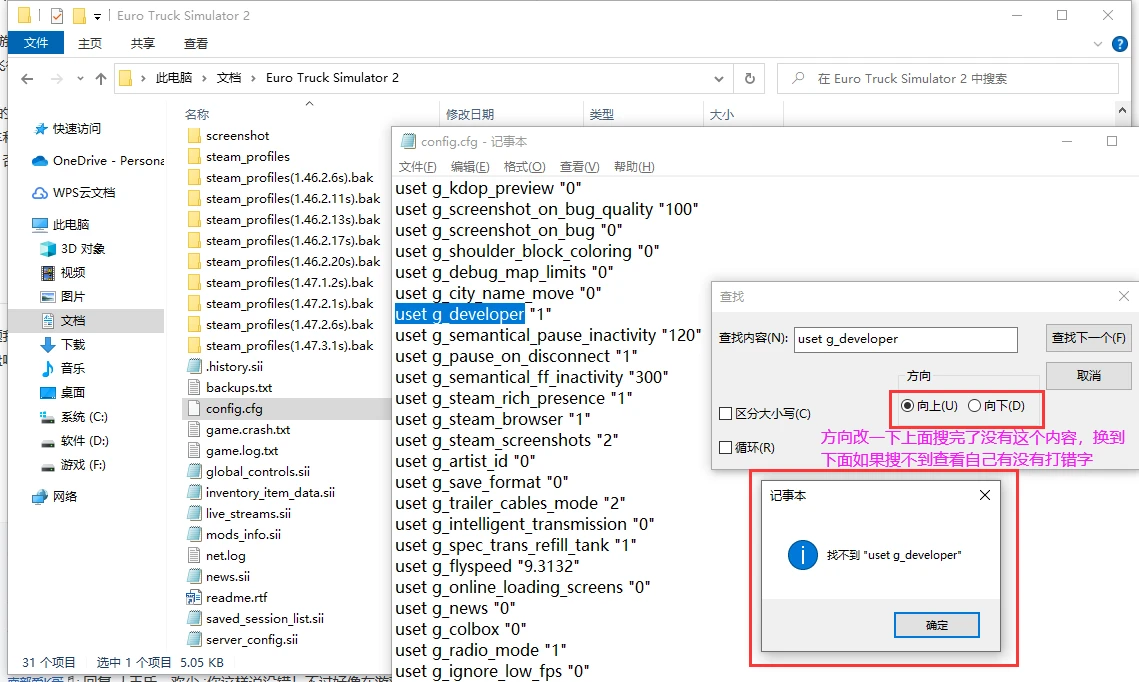Expand the Explorer ribbon chevron

(1098, 44)
